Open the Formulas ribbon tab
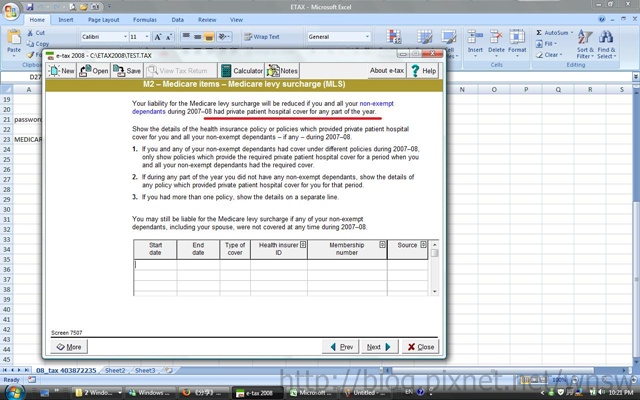Screen dimensions: 640x400 point(145,20)
